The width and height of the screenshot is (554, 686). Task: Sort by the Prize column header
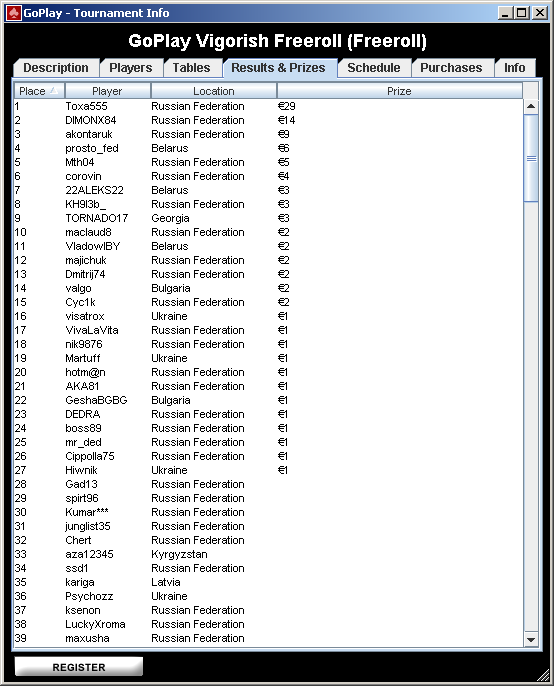coord(399,91)
